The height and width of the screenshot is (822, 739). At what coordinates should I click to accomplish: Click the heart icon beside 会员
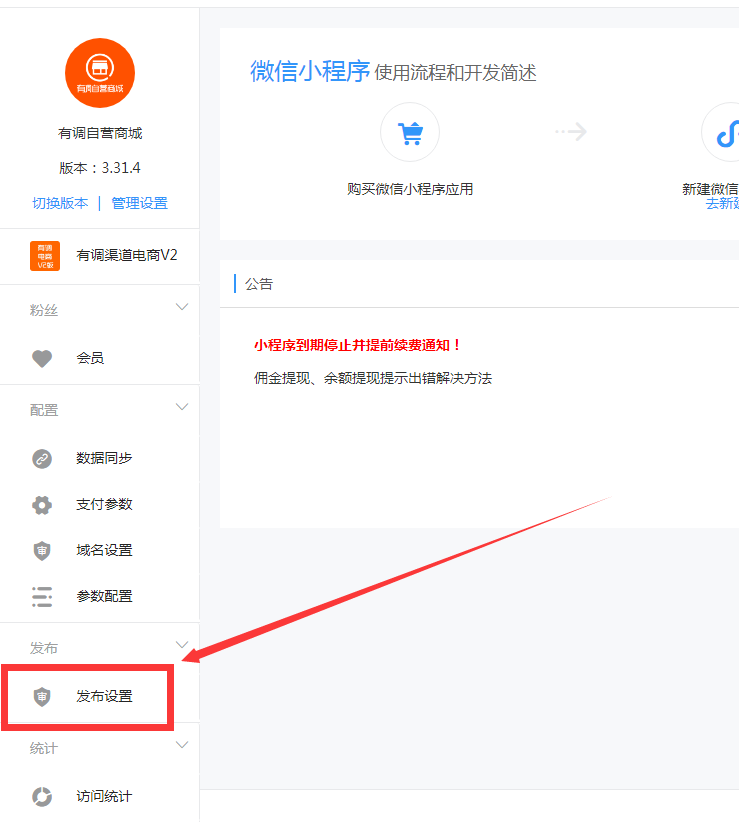click(42, 359)
